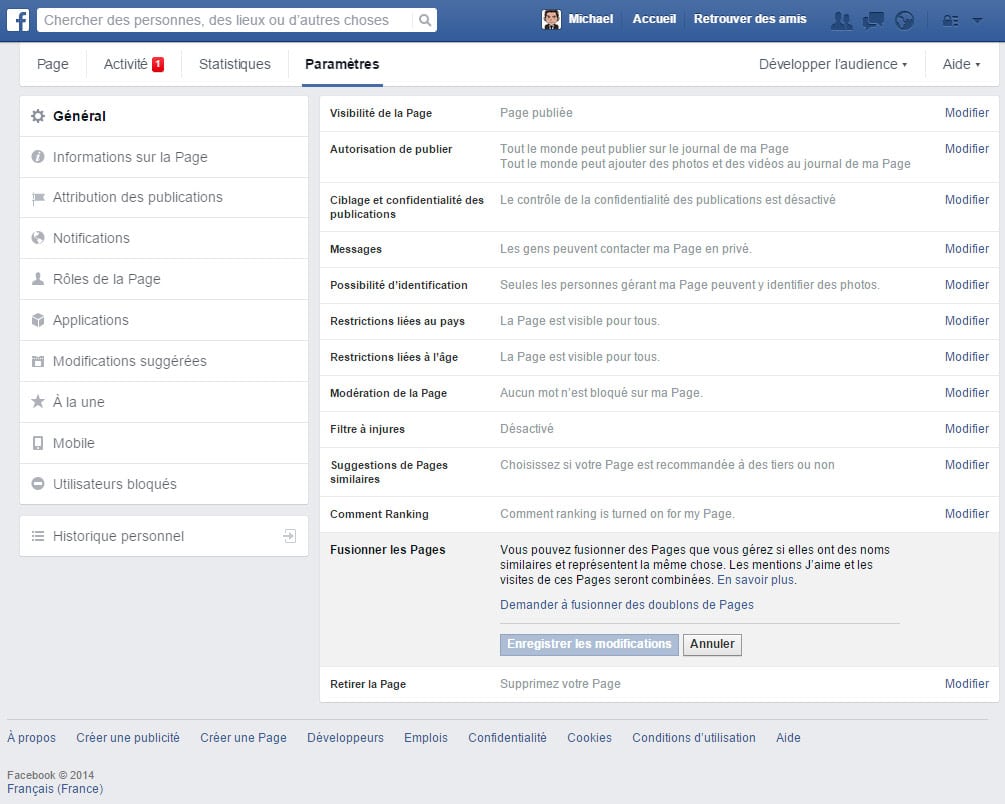Click Modifier next to Filtre à injures
Screen dimensions: 1005x804
point(966,429)
